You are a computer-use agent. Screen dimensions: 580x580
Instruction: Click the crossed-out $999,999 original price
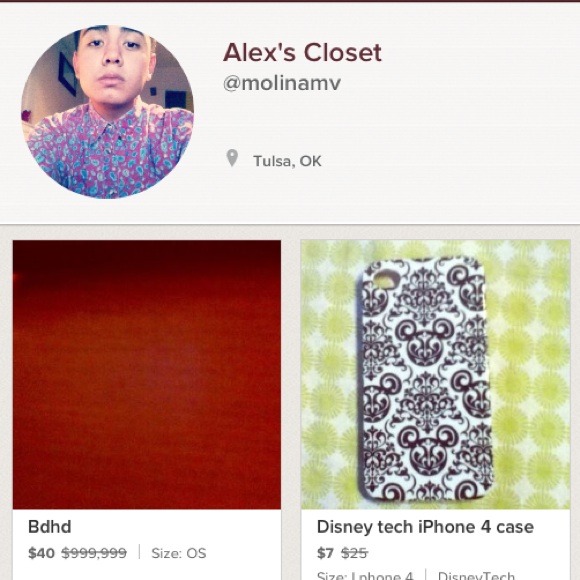point(94,553)
